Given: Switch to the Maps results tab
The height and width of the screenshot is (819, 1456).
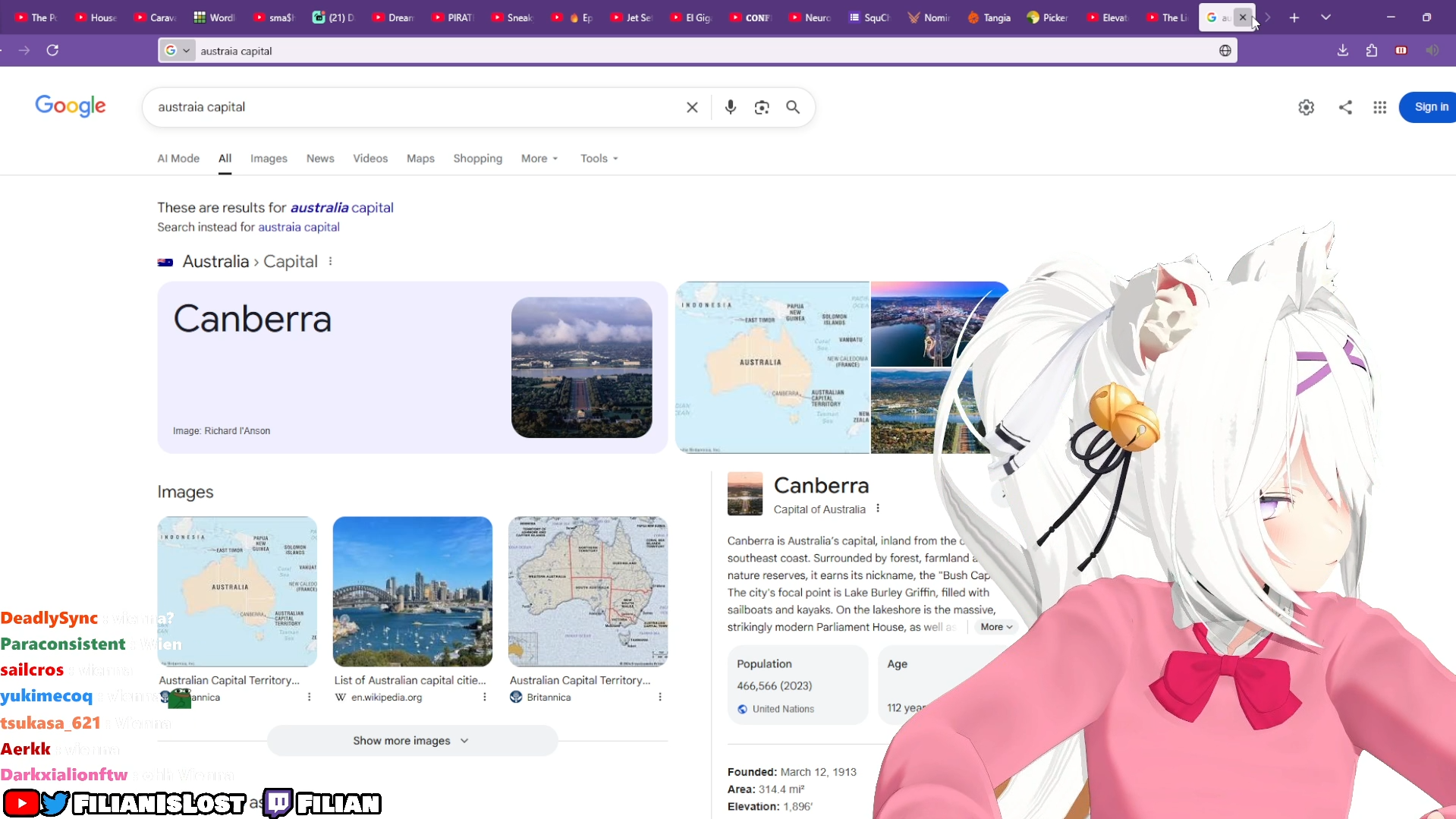Looking at the screenshot, I should click(420, 159).
